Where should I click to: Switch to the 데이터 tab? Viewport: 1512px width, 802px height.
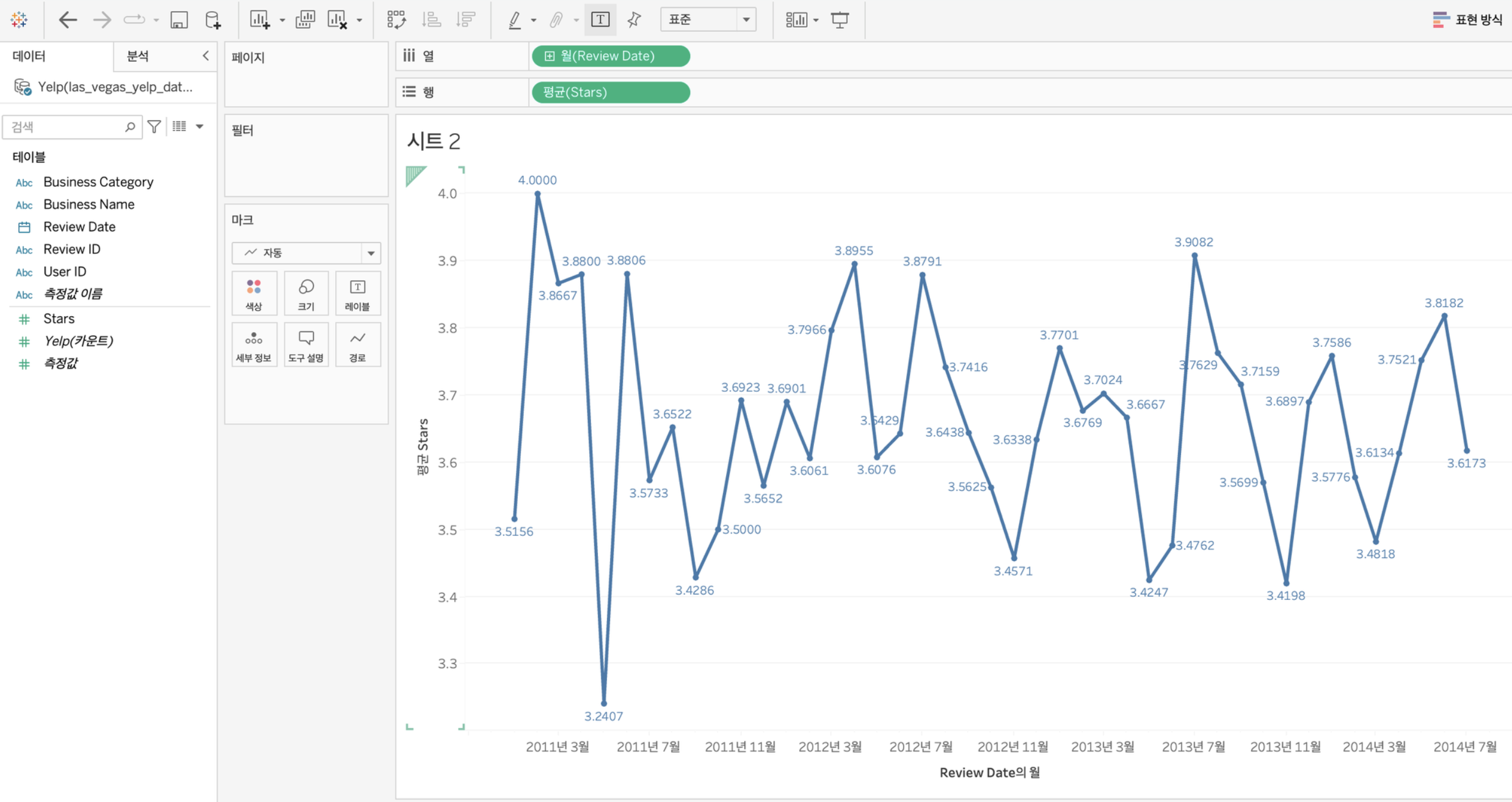click(x=29, y=56)
